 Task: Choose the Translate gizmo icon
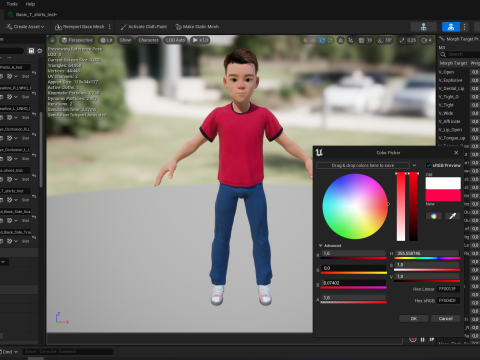point(313,40)
